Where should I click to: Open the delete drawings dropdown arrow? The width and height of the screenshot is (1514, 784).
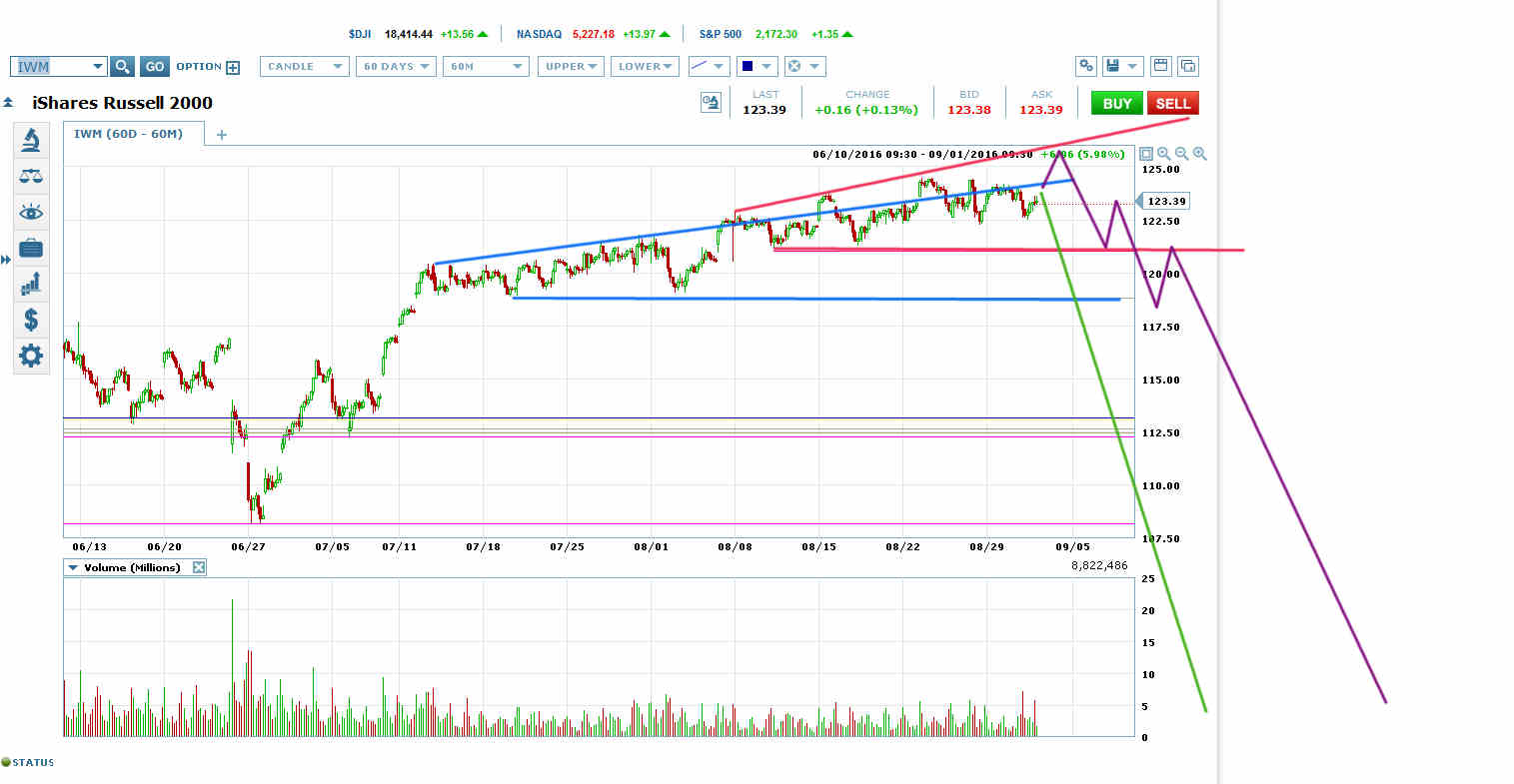coord(814,67)
